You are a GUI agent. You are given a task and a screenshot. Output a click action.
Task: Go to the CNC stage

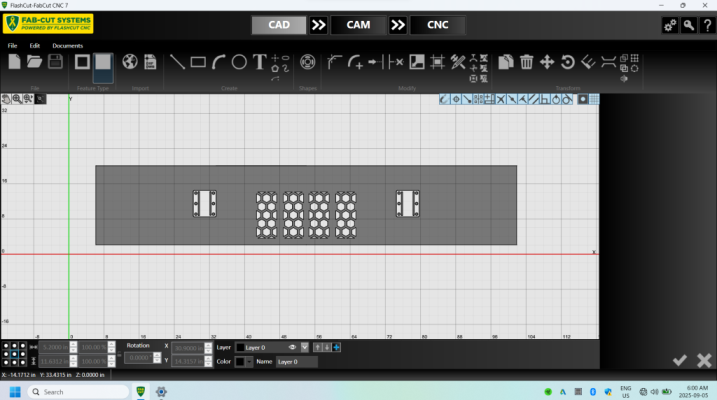point(438,25)
